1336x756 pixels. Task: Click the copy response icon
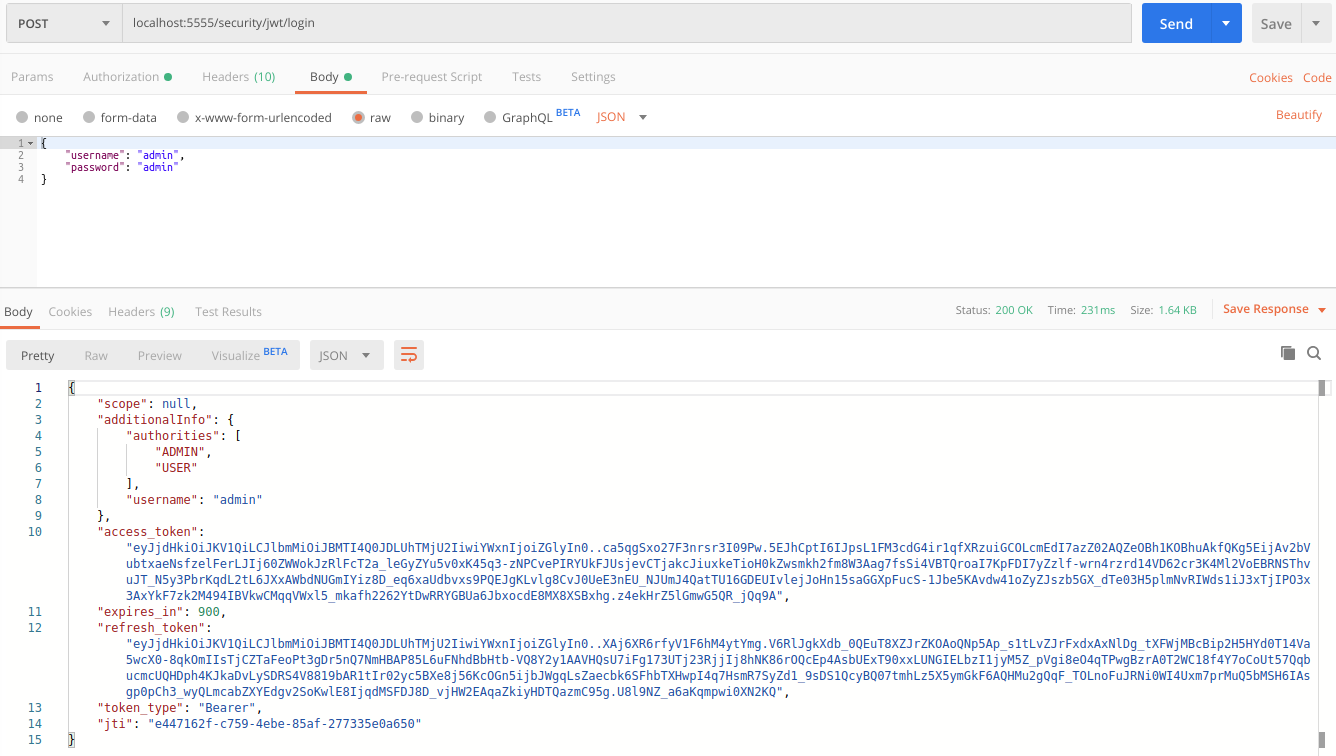pyautogui.click(x=1288, y=353)
